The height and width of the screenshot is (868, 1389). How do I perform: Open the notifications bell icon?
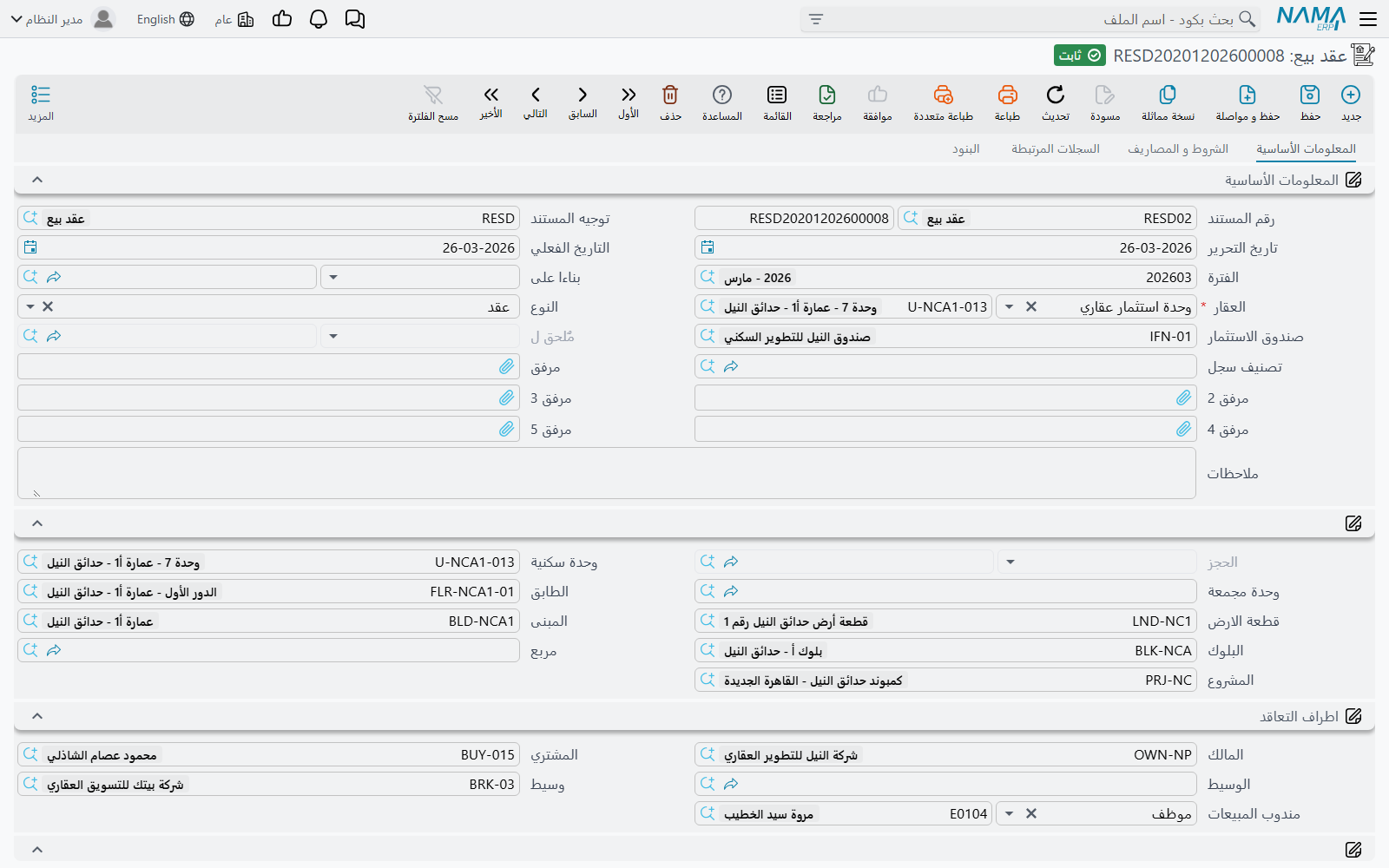click(319, 19)
